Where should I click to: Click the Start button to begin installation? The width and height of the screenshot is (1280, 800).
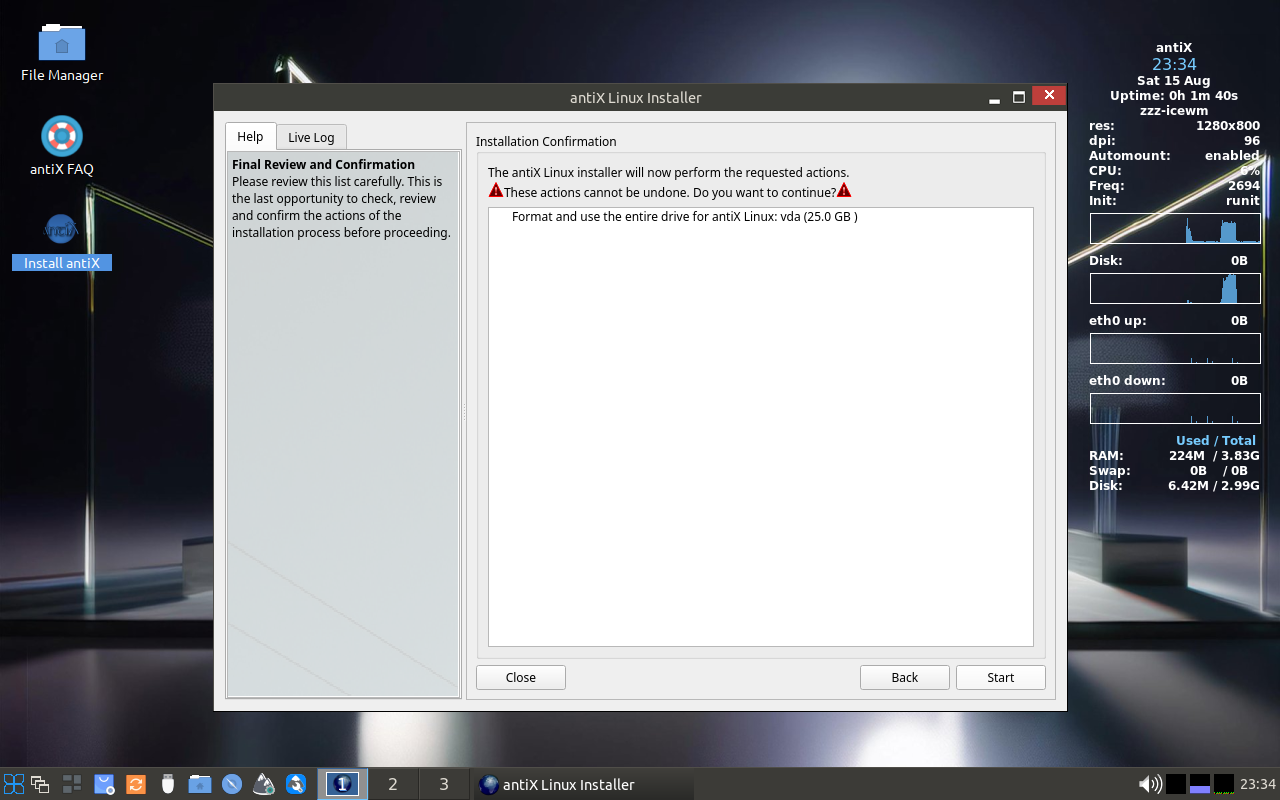[1001, 677]
